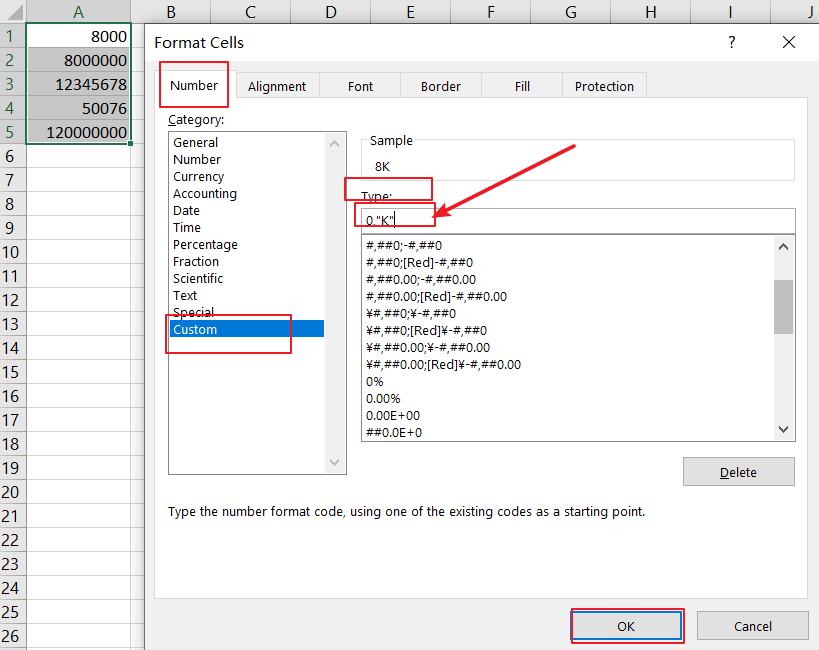This screenshot has height=650, width=819.
Task: Stay on the Number tab
Action: 193,85
